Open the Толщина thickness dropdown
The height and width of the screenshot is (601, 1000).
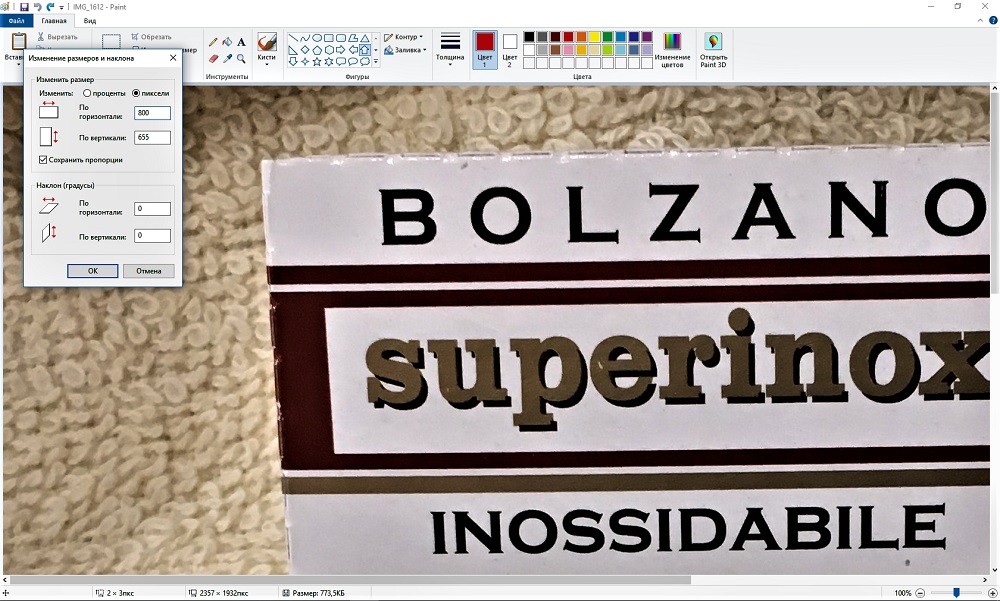(x=450, y=48)
